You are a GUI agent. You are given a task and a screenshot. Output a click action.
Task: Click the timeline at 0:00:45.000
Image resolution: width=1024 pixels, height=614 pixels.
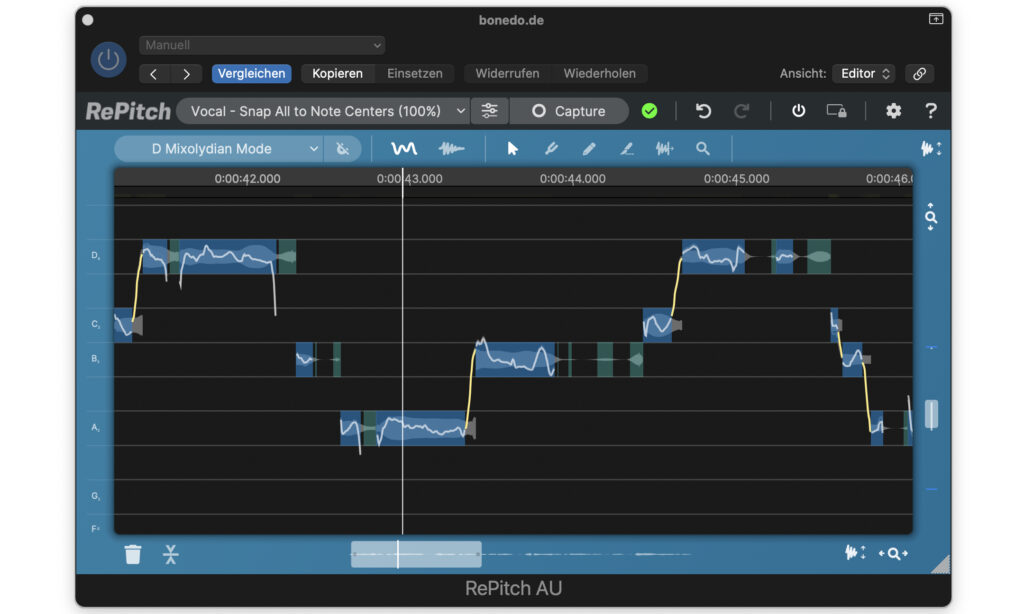736,178
